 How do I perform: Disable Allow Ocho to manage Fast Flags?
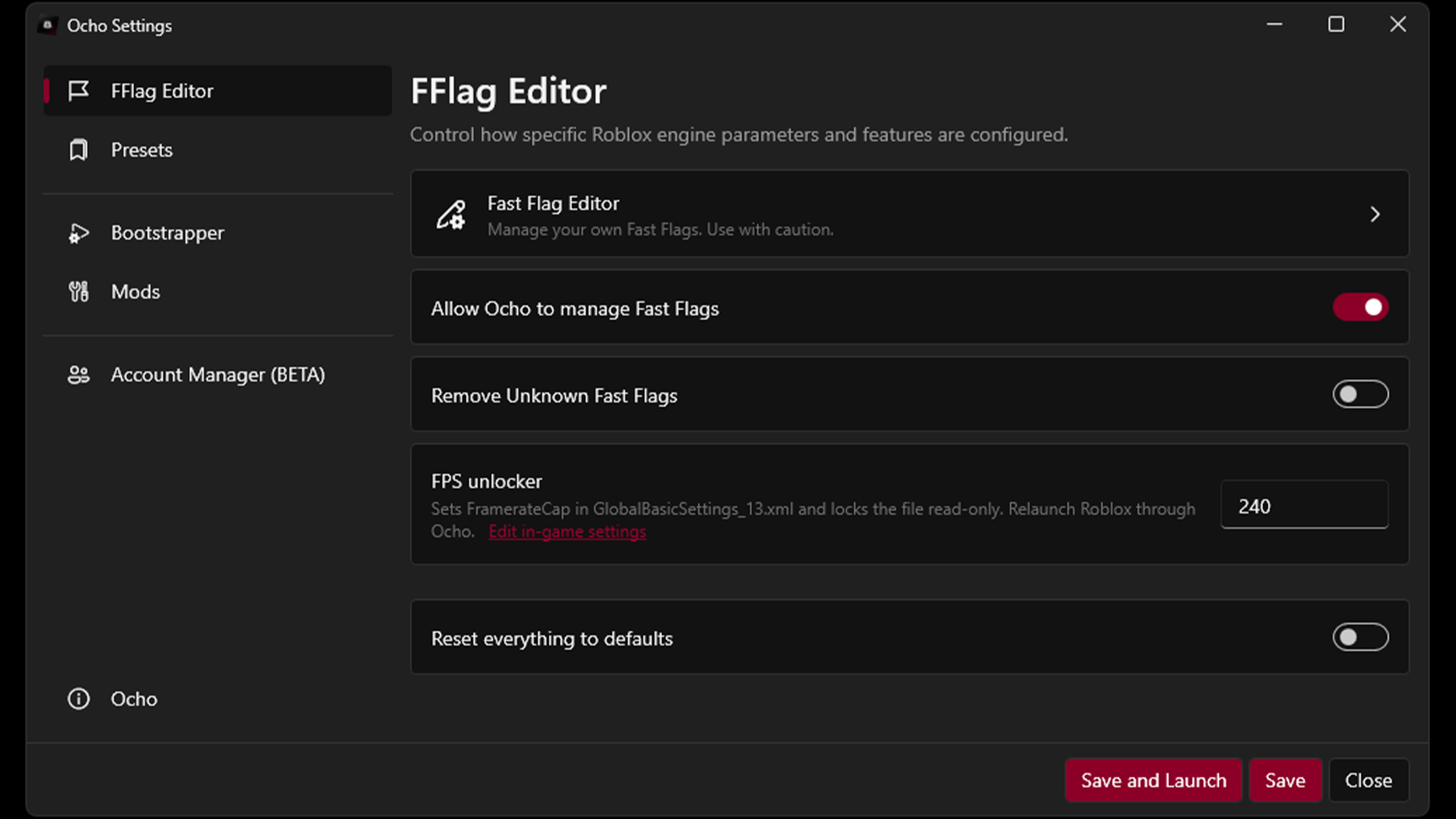[1360, 307]
